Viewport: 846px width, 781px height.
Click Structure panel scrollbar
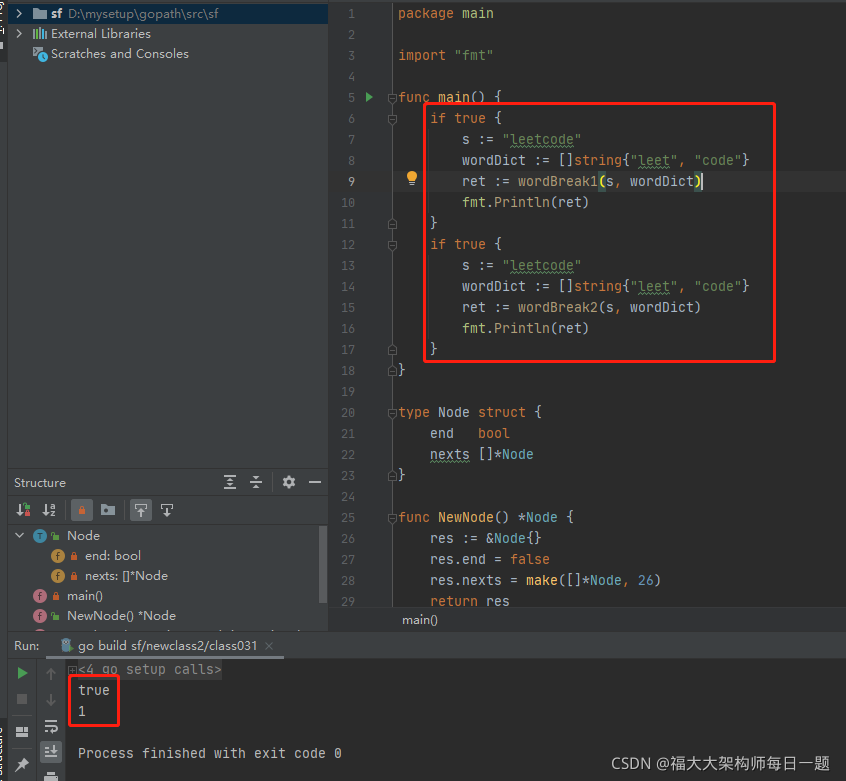[x=323, y=564]
